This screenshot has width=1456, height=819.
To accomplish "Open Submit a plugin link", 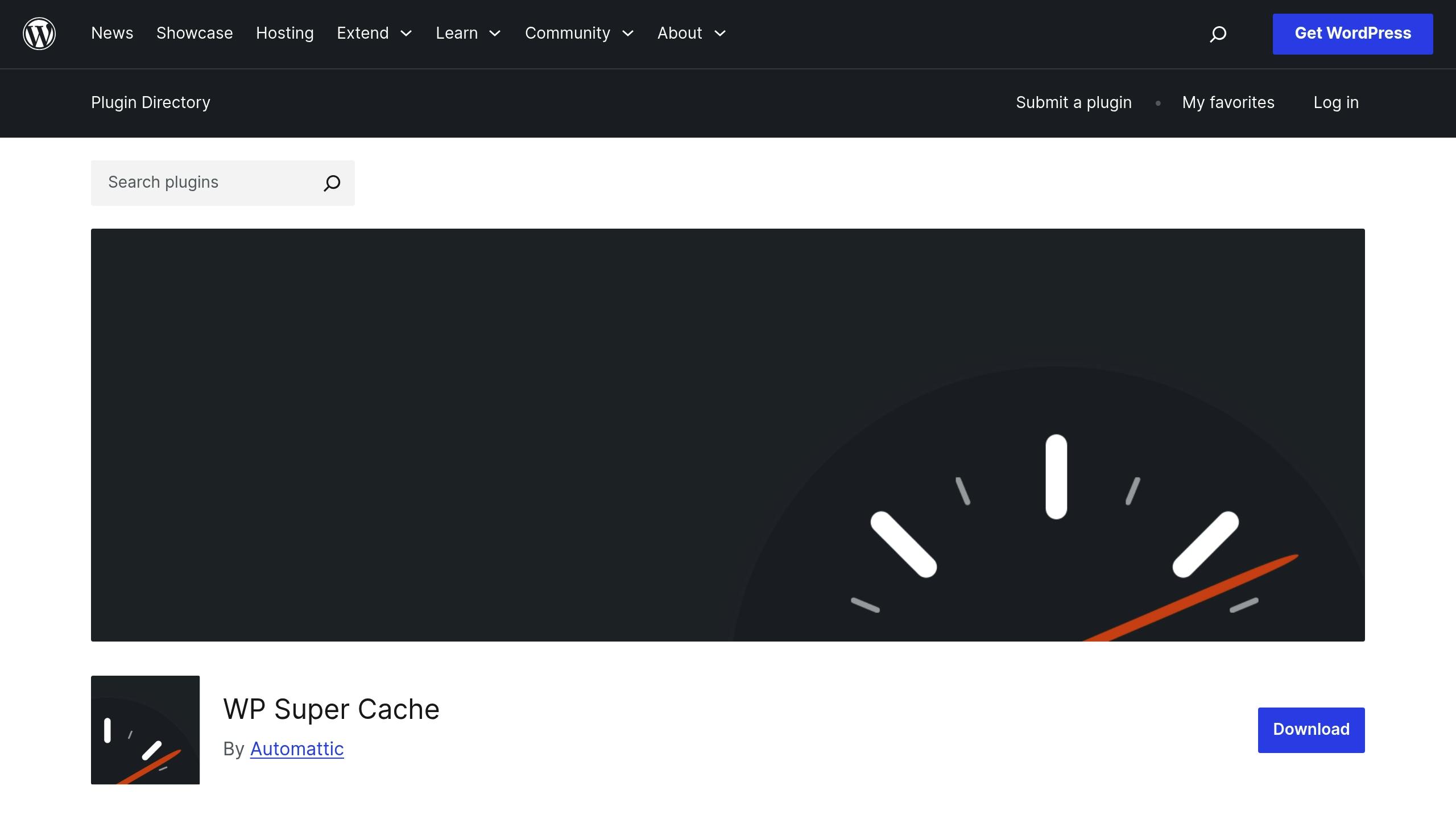I will click(1074, 103).
